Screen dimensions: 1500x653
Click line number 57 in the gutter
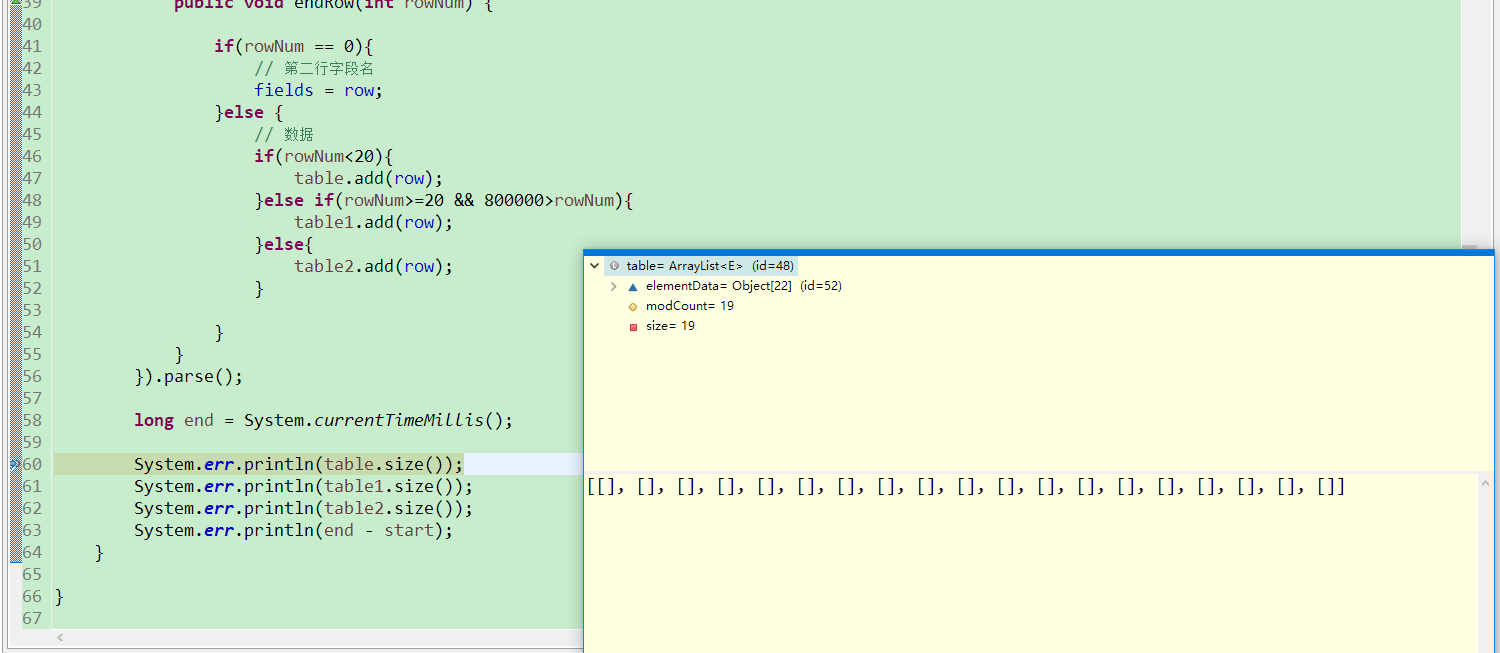coord(32,398)
